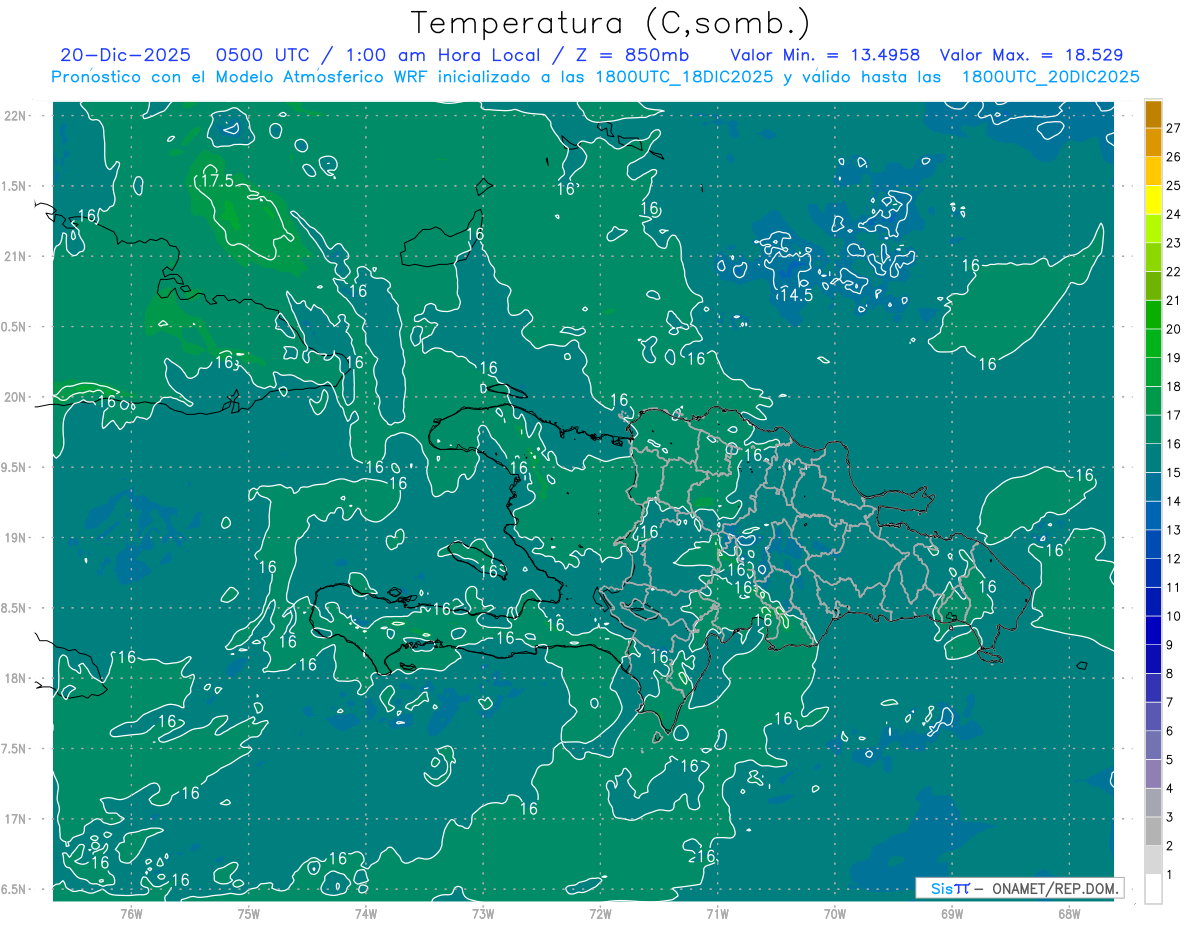This screenshot has width=1200, height=927.
Task: Click the '71W' longitude label
Action: click(717, 913)
